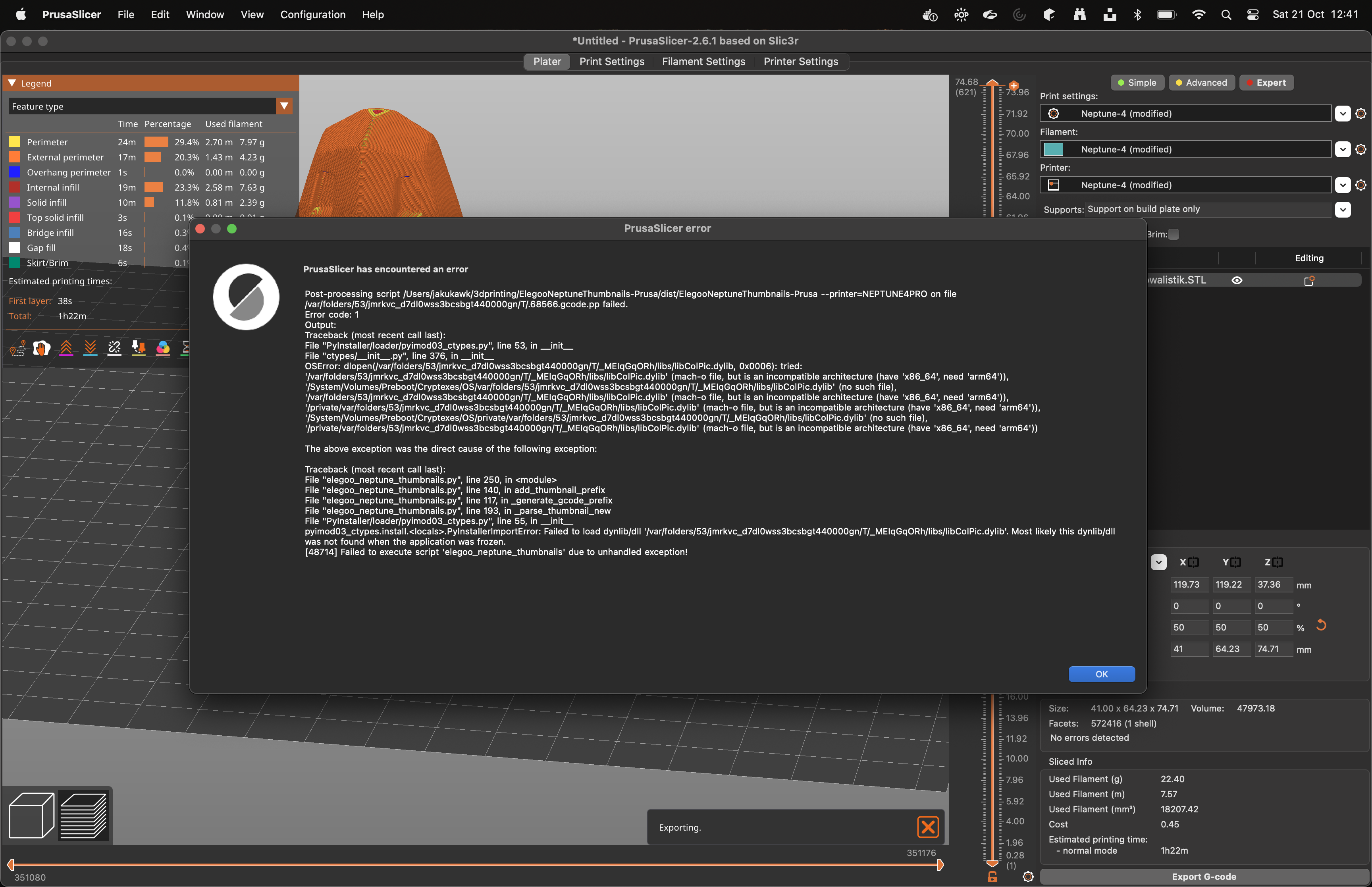Switch to the Filament Settings tab
This screenshot has width=1372, height=887.
coord(703,62)
